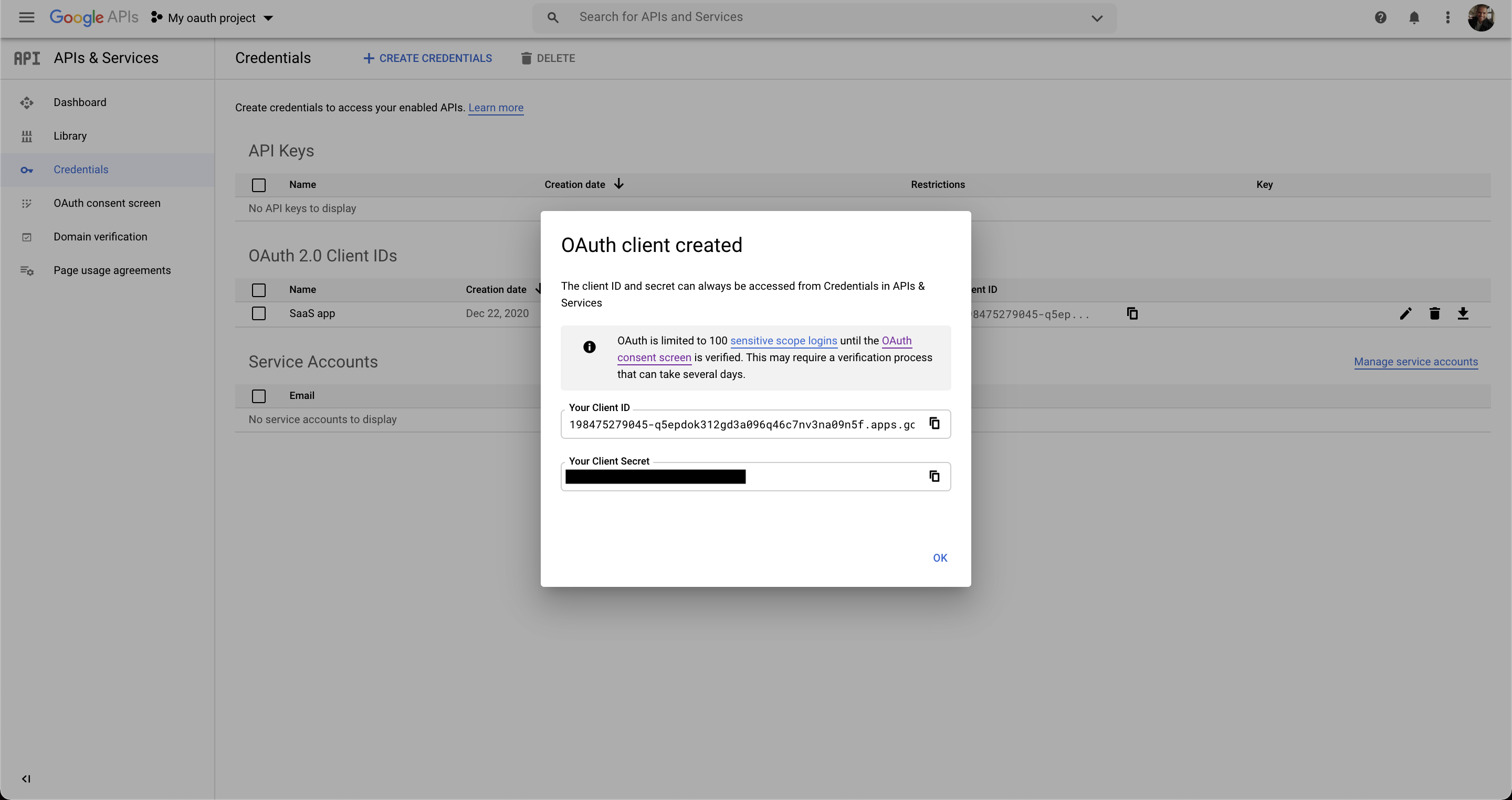Collapse the left sidebar panel

coord(26,779)
